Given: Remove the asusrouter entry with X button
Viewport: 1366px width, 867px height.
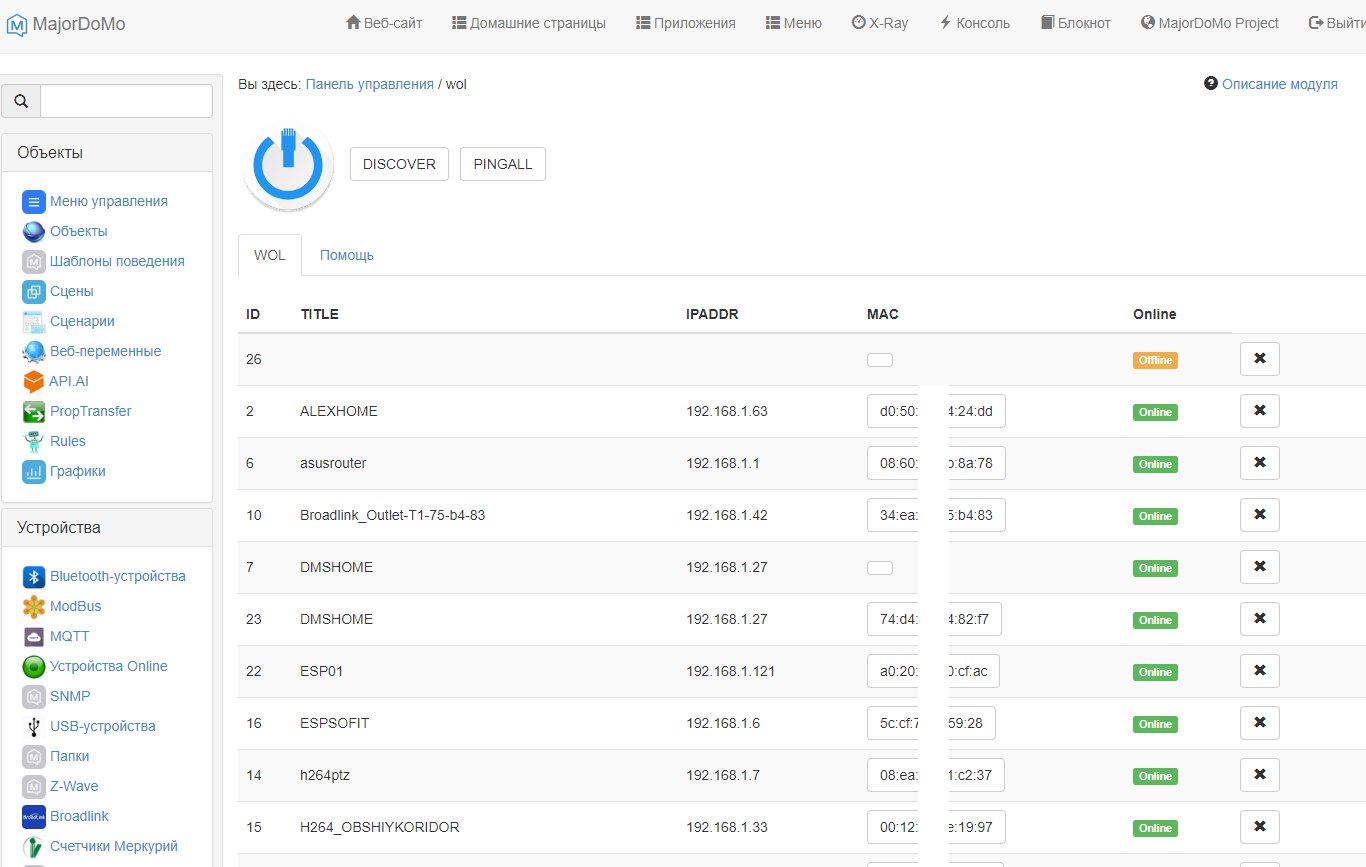Looking at the screenshot, I should coord(1259,462).
